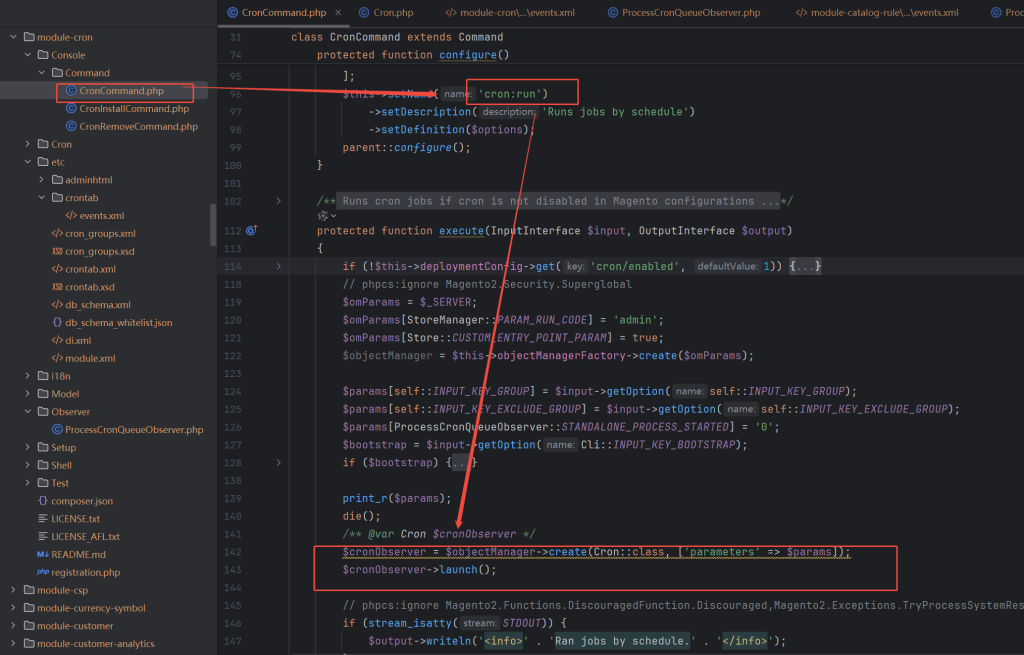Image resolution: width=1024 pixels, height=655 pixels.
Task: Expand the Model folder arrow
Action: point(27,394)
